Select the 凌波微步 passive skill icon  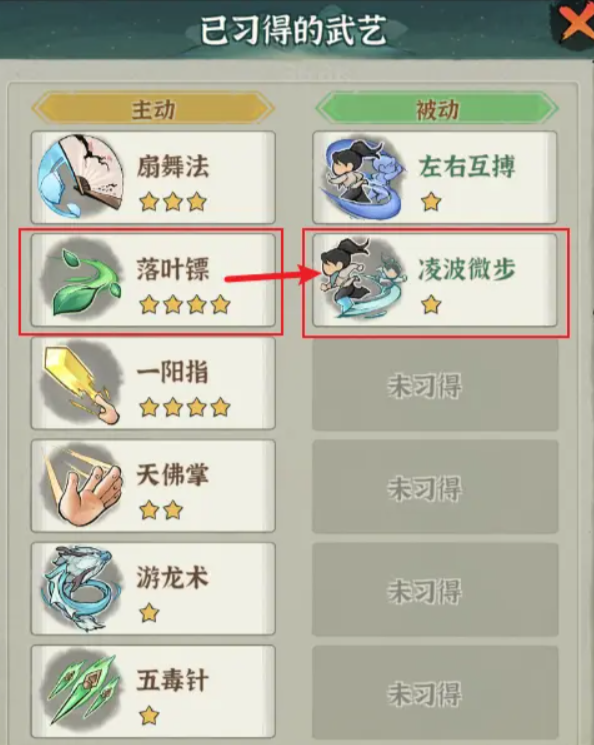click(362, 279)
